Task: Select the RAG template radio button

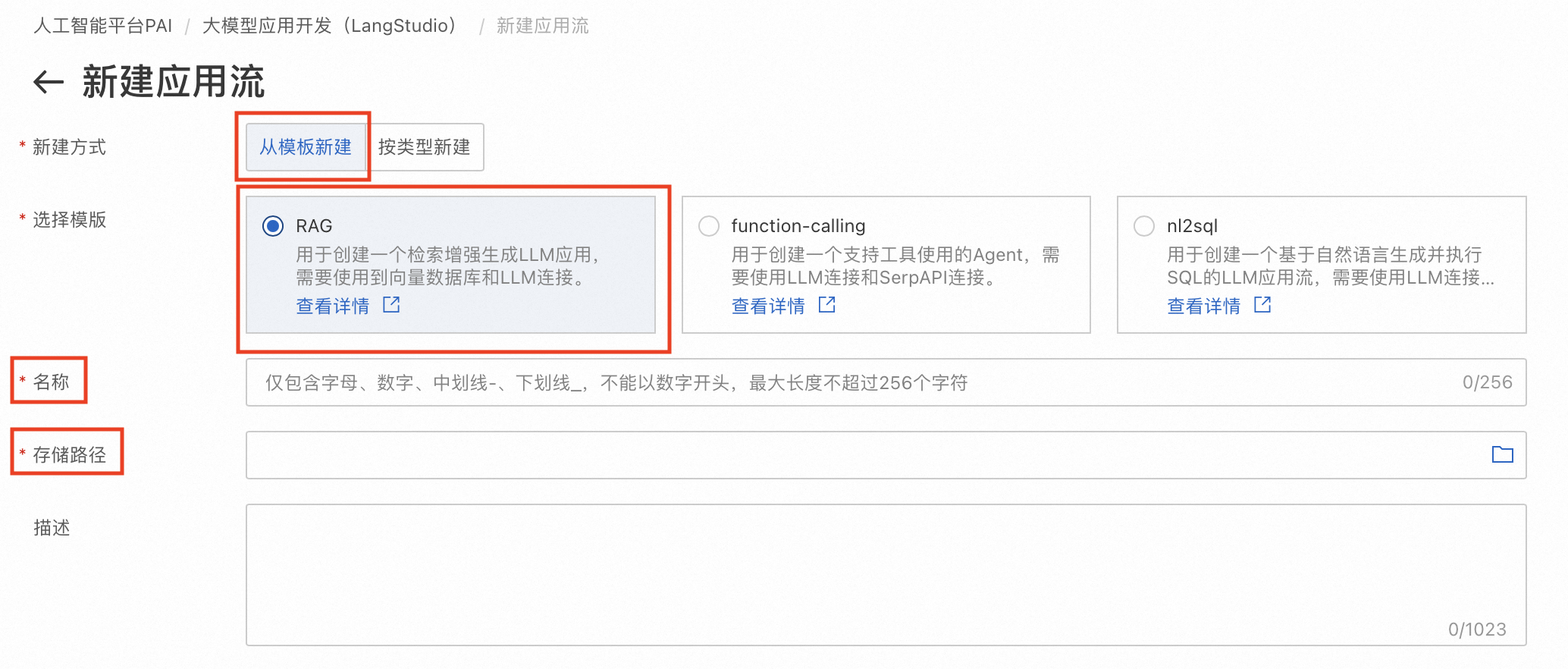Action: (x=273, y=226)
